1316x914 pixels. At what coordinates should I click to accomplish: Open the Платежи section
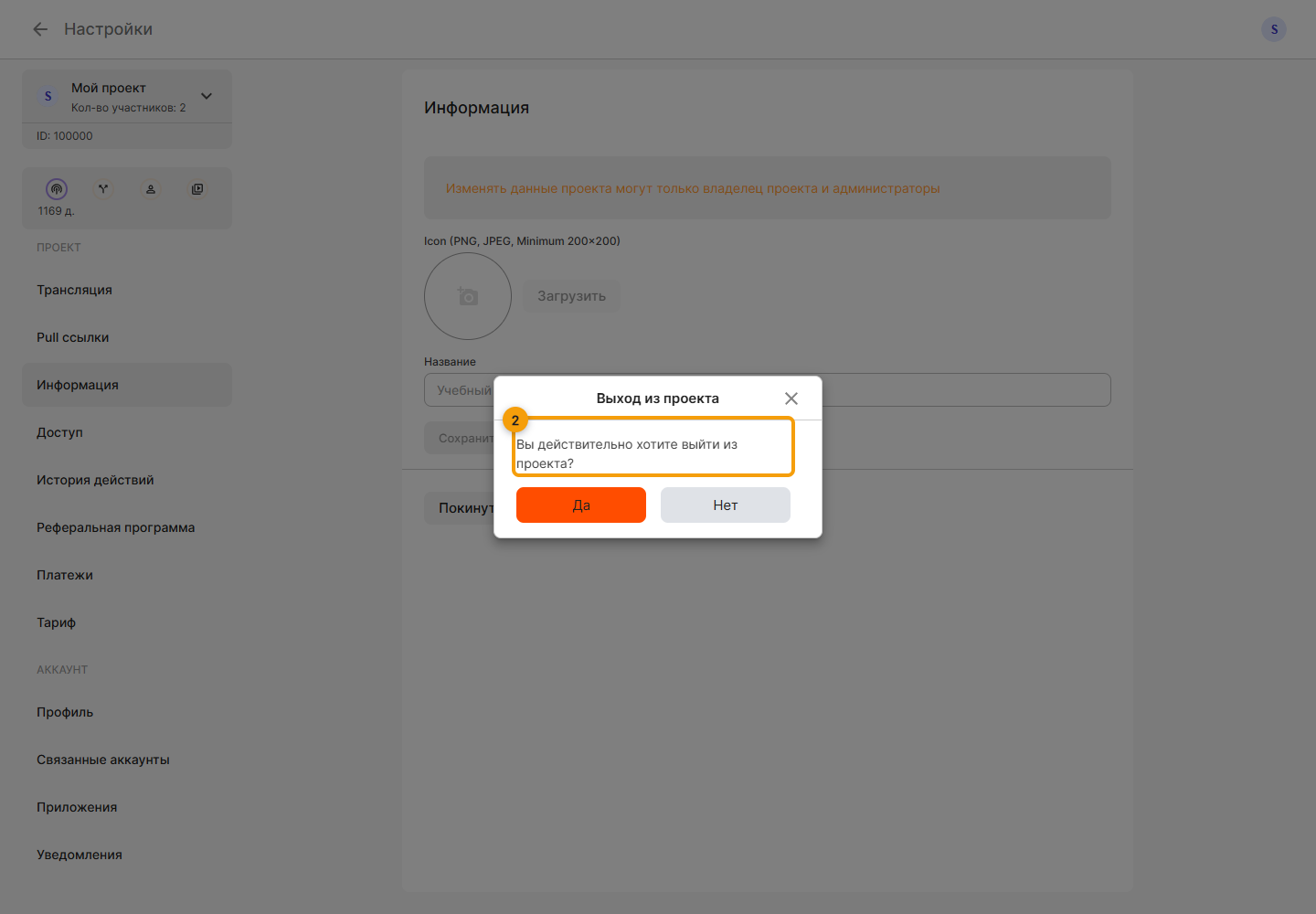tap(127, 575)
